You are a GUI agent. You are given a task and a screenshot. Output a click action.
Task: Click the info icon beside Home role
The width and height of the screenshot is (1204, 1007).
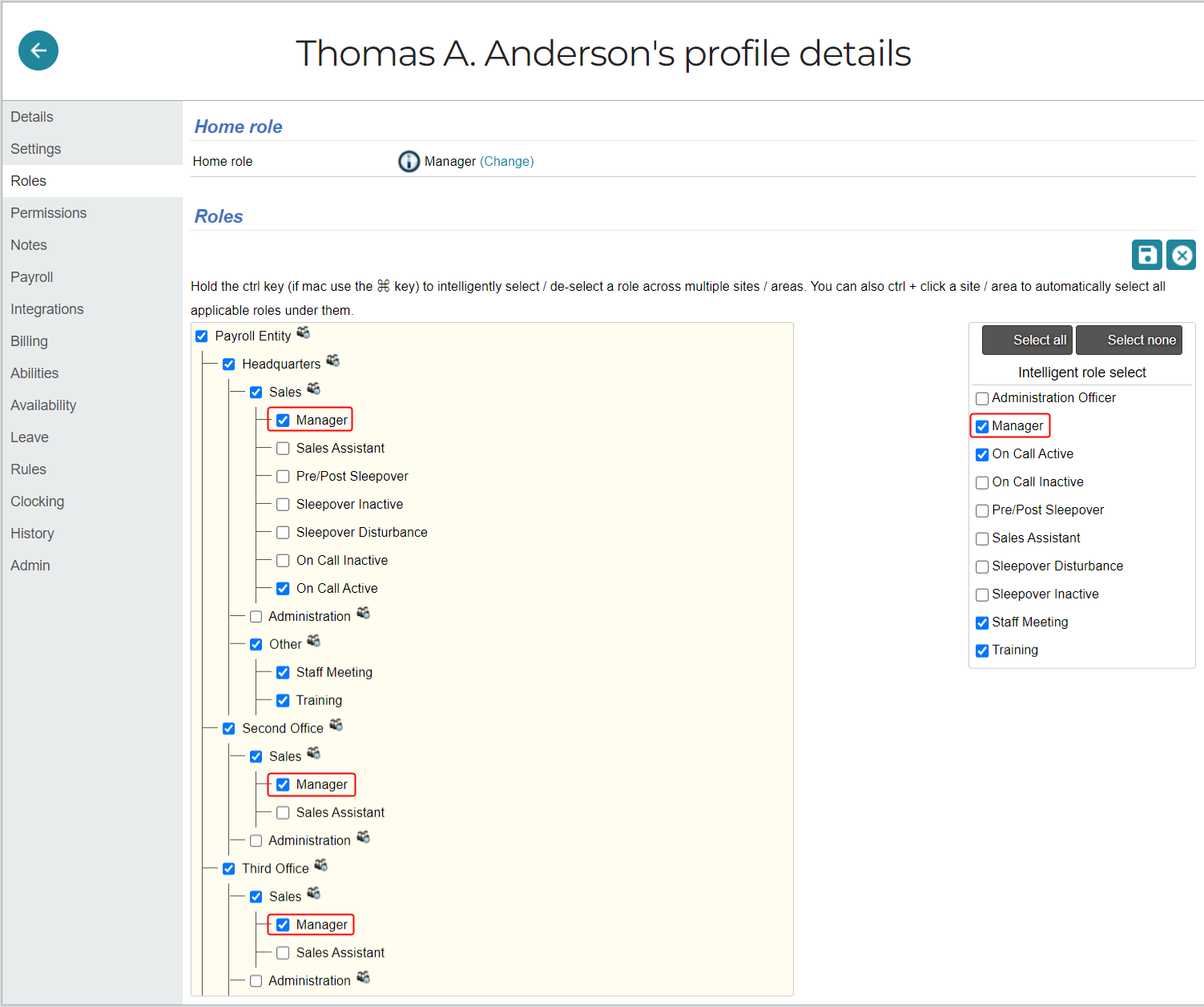[x=409, y=161]
